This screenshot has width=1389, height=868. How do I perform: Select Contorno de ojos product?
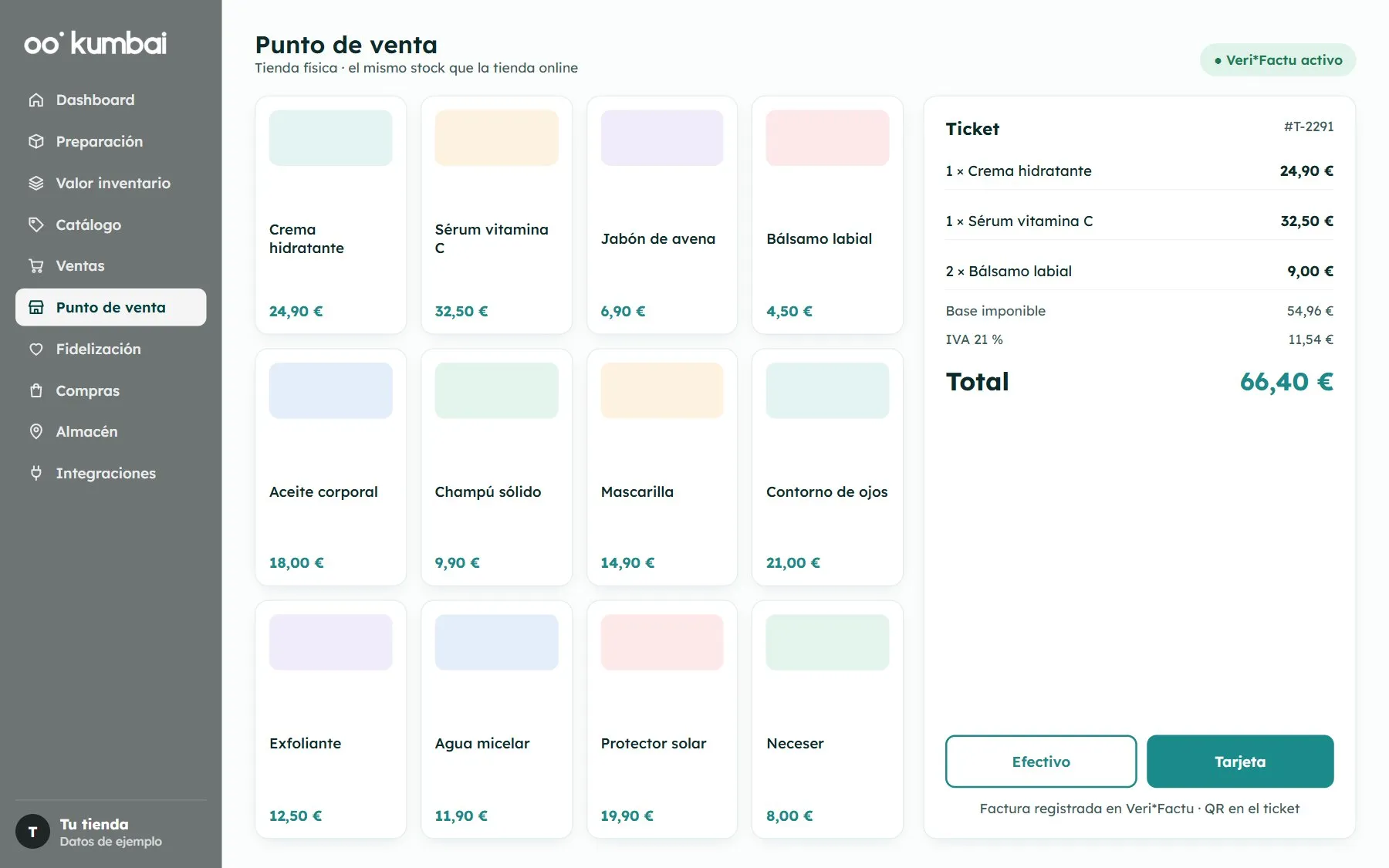click(827, 468)
